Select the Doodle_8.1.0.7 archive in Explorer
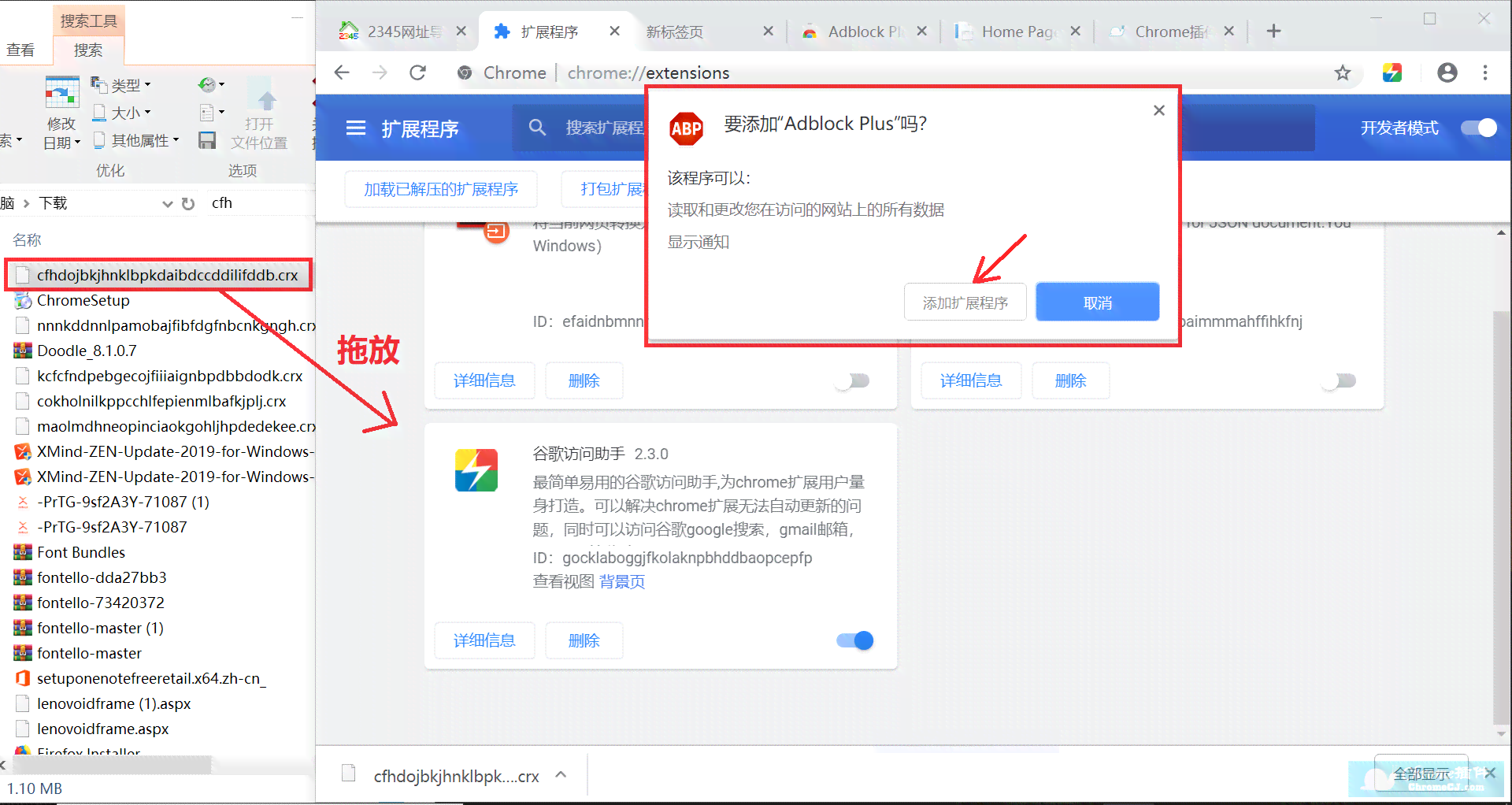1512x805 pixels. coord(87,351)
